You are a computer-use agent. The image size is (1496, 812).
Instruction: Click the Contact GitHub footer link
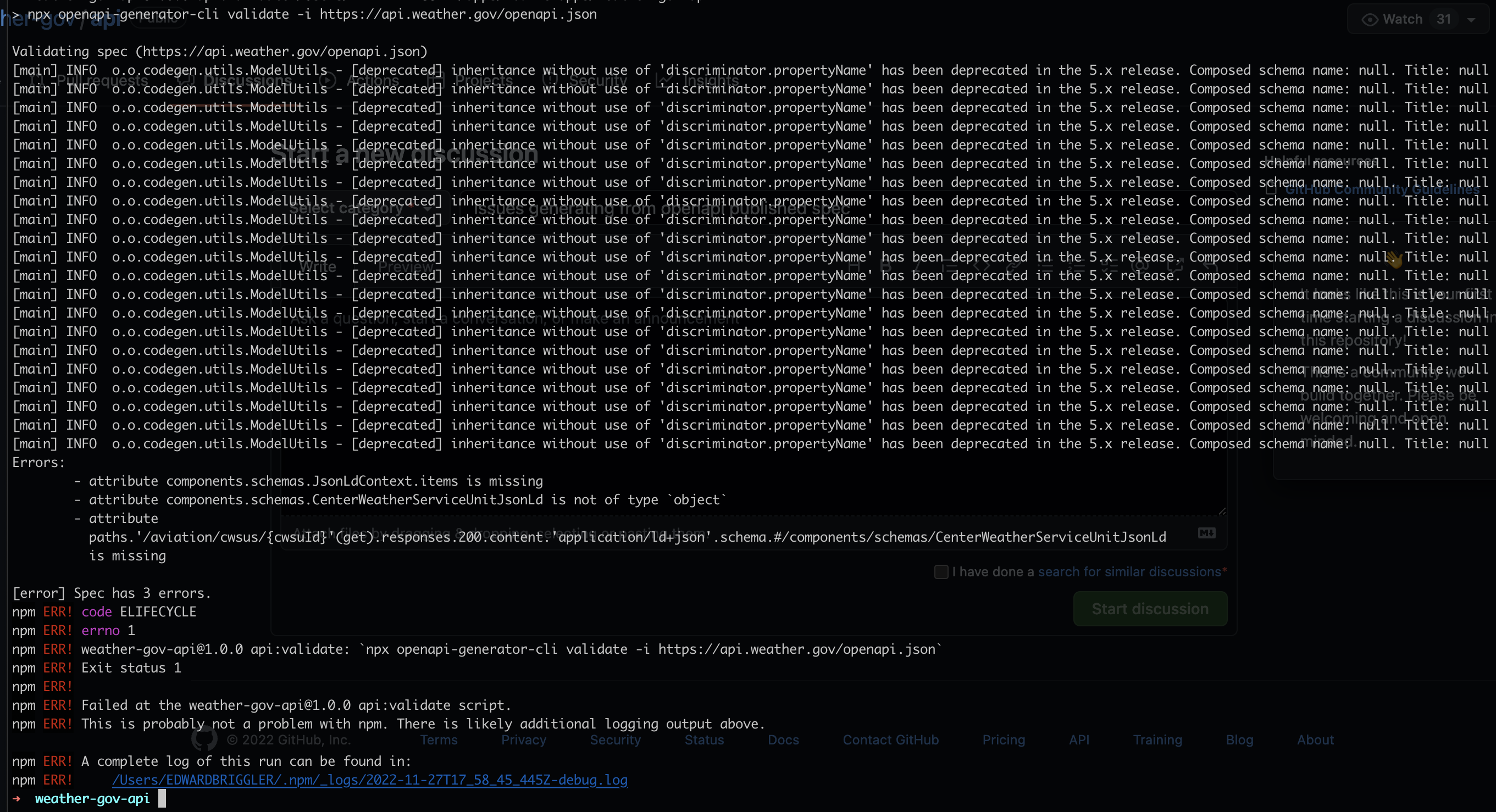point(891,739)
